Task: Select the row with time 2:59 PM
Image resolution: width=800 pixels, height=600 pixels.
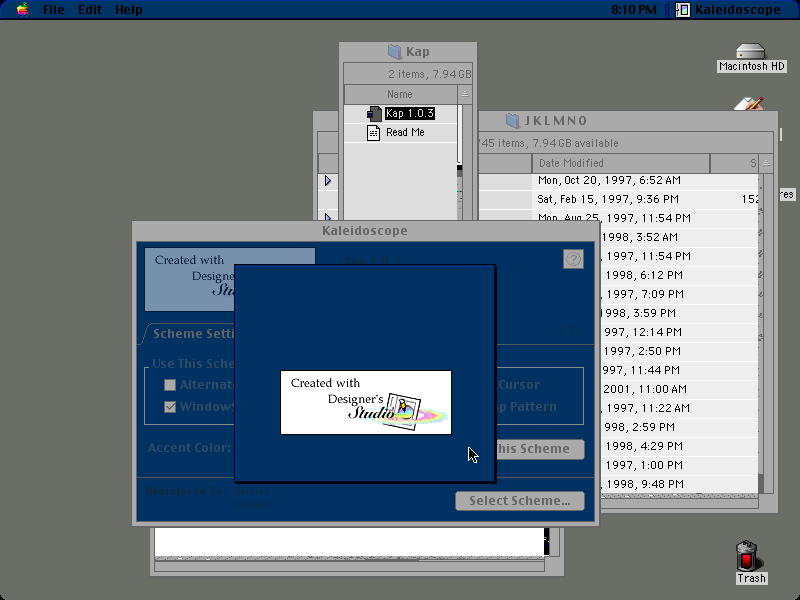Action: pyautogui.click(x=679, y=427)
